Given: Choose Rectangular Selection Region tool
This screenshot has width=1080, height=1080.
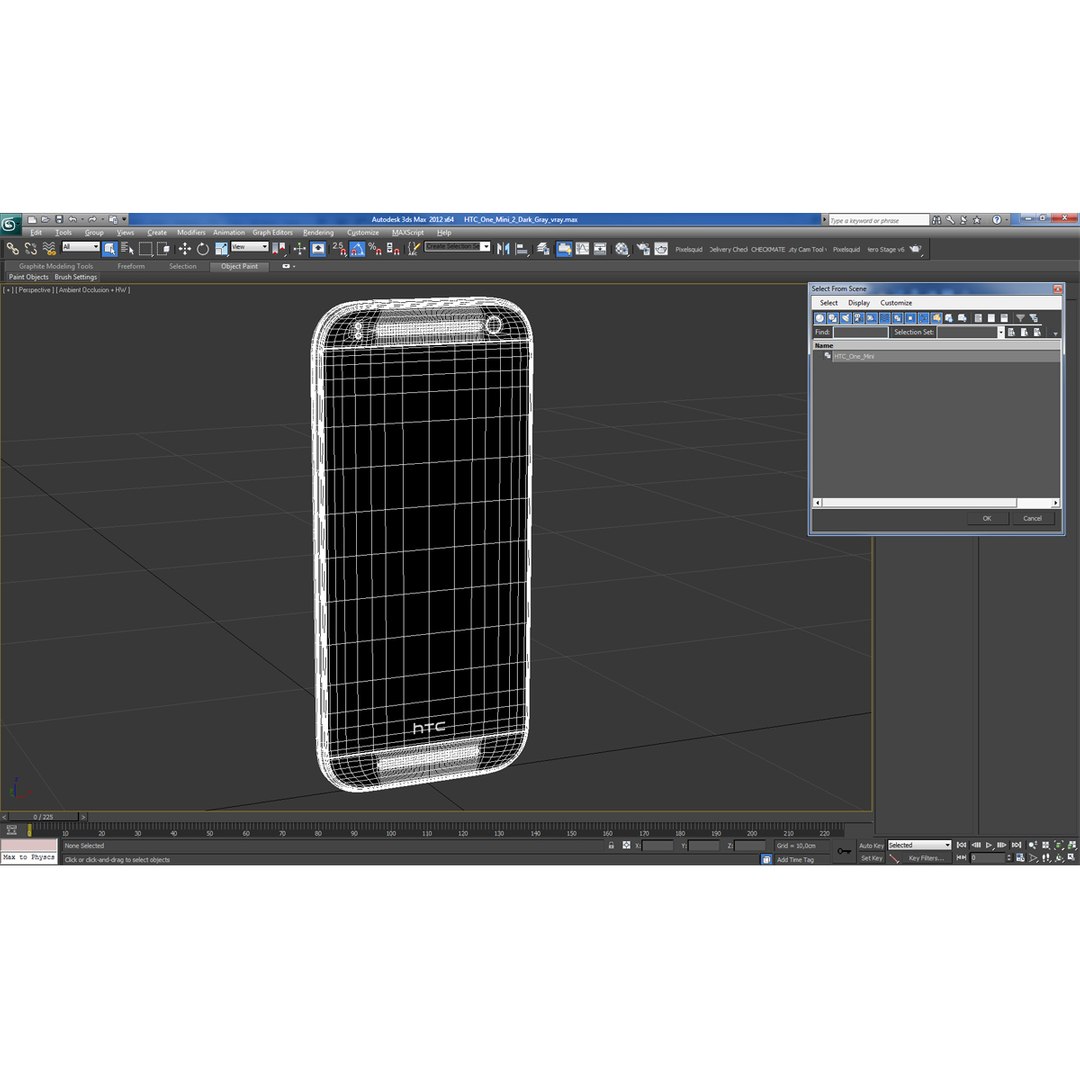Looking at the screenshot, I should [x=145, y=249].
